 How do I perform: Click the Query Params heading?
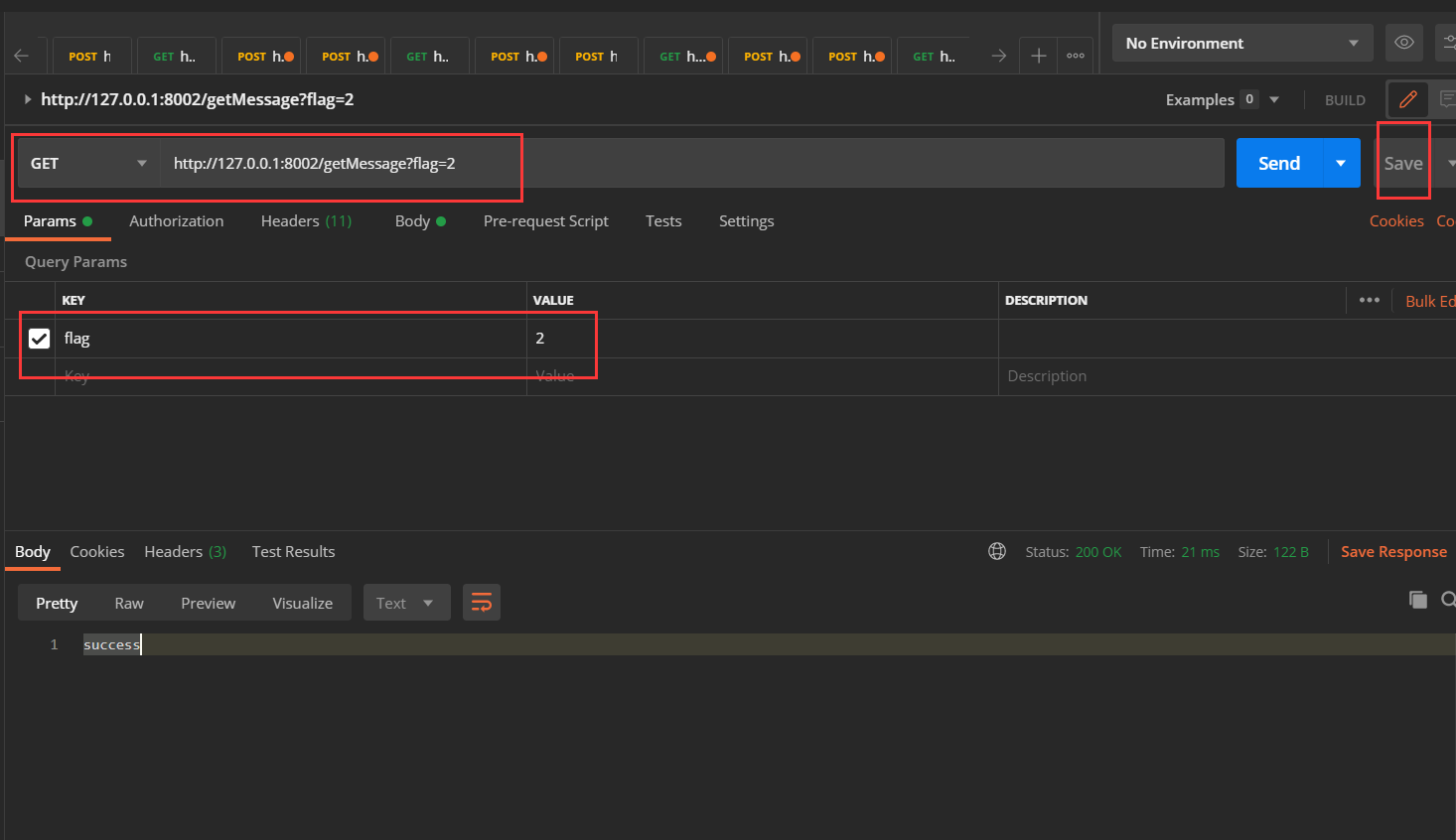pyautogui.click(x=75, y=261)
